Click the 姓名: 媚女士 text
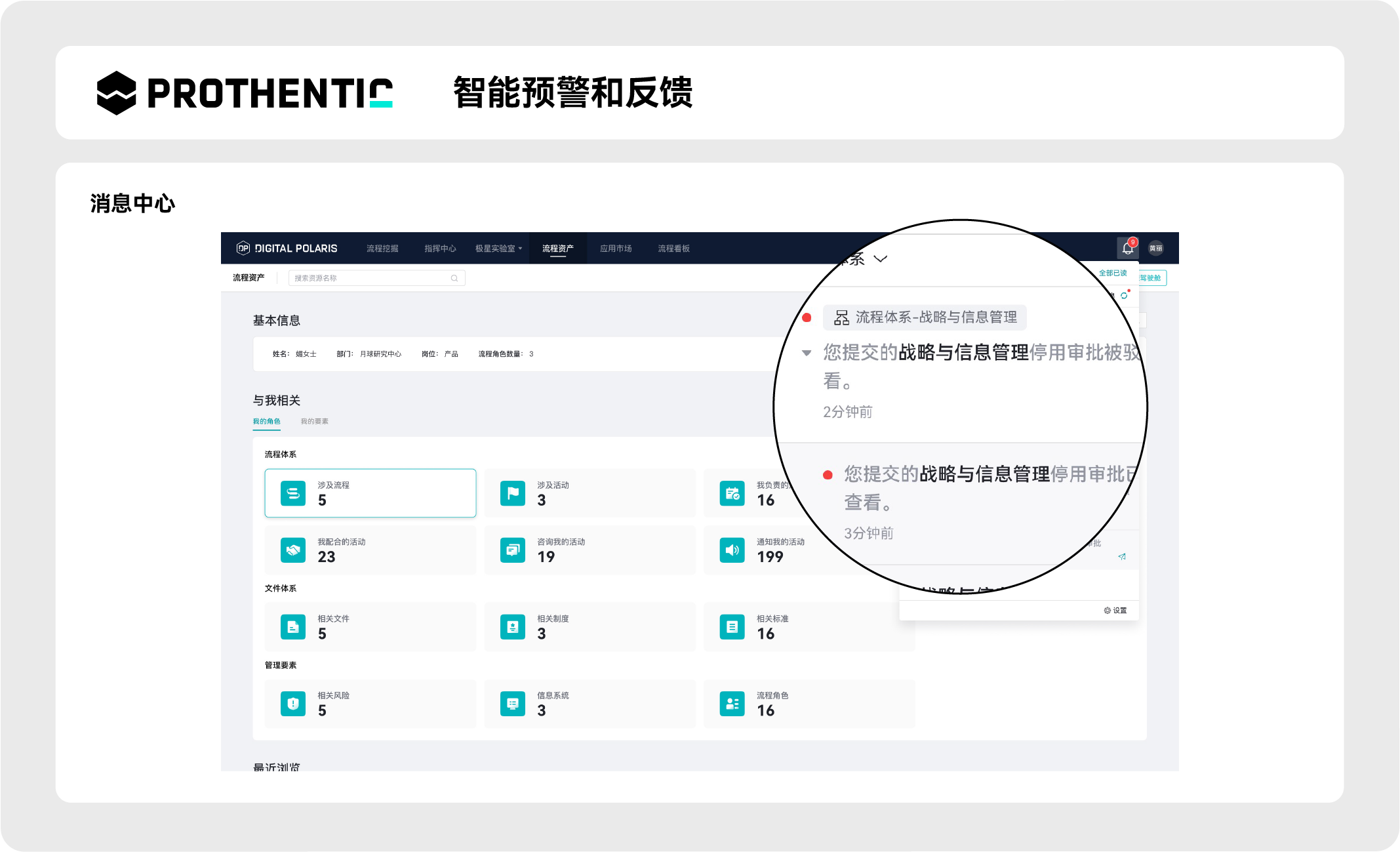 (294, 354)
